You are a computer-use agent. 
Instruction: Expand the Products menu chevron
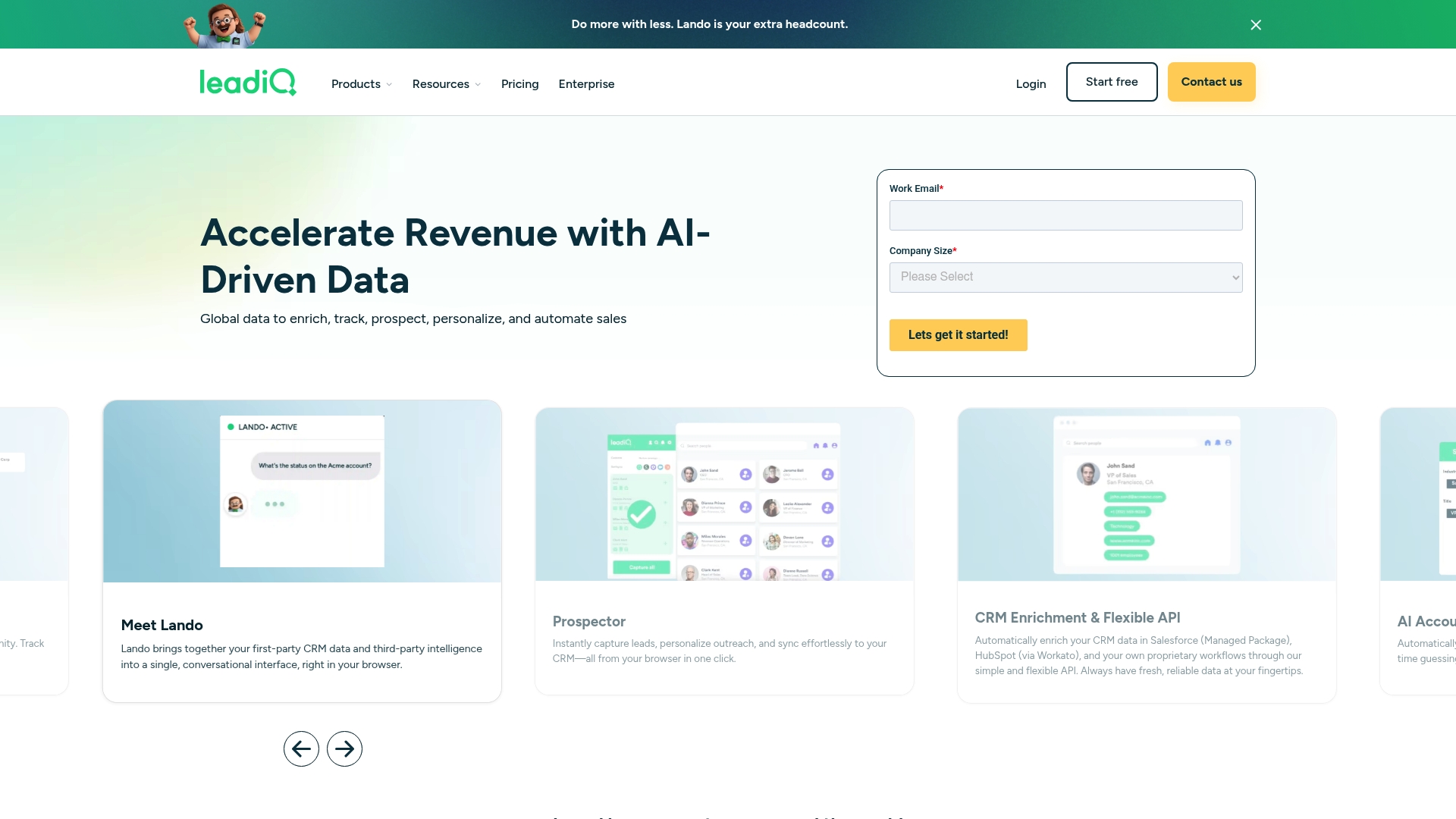pos(389,84)
